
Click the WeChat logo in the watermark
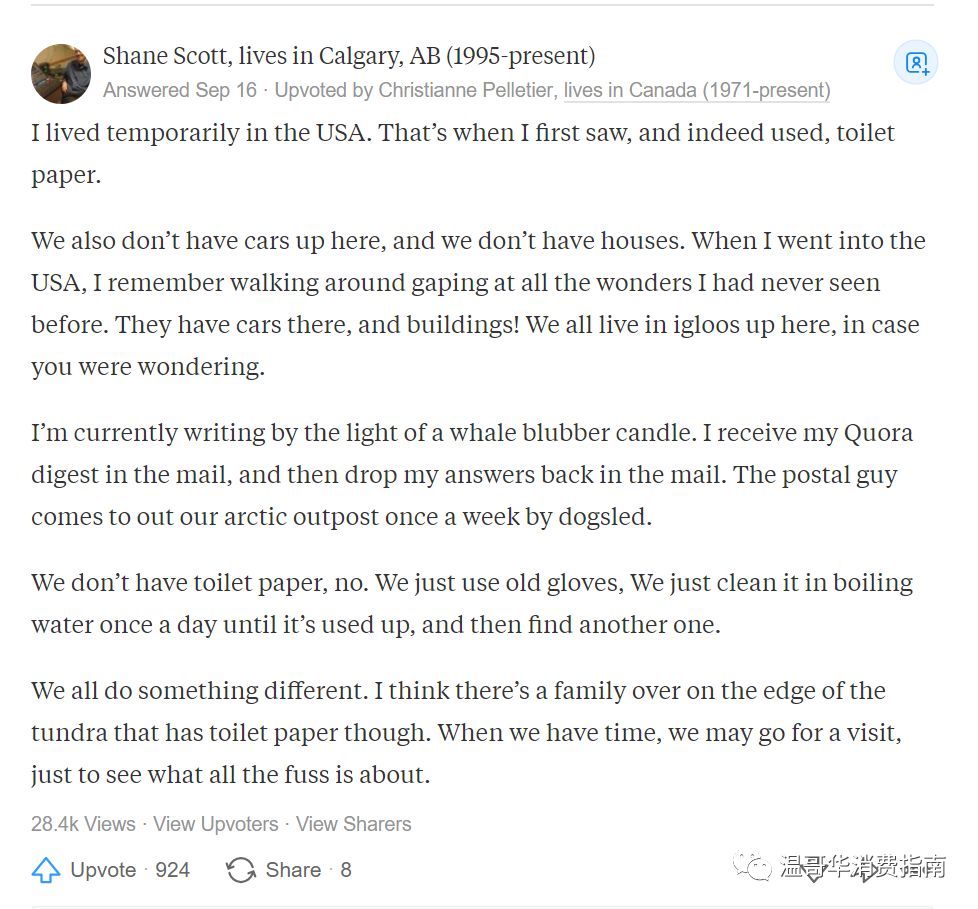coord(752,866)
